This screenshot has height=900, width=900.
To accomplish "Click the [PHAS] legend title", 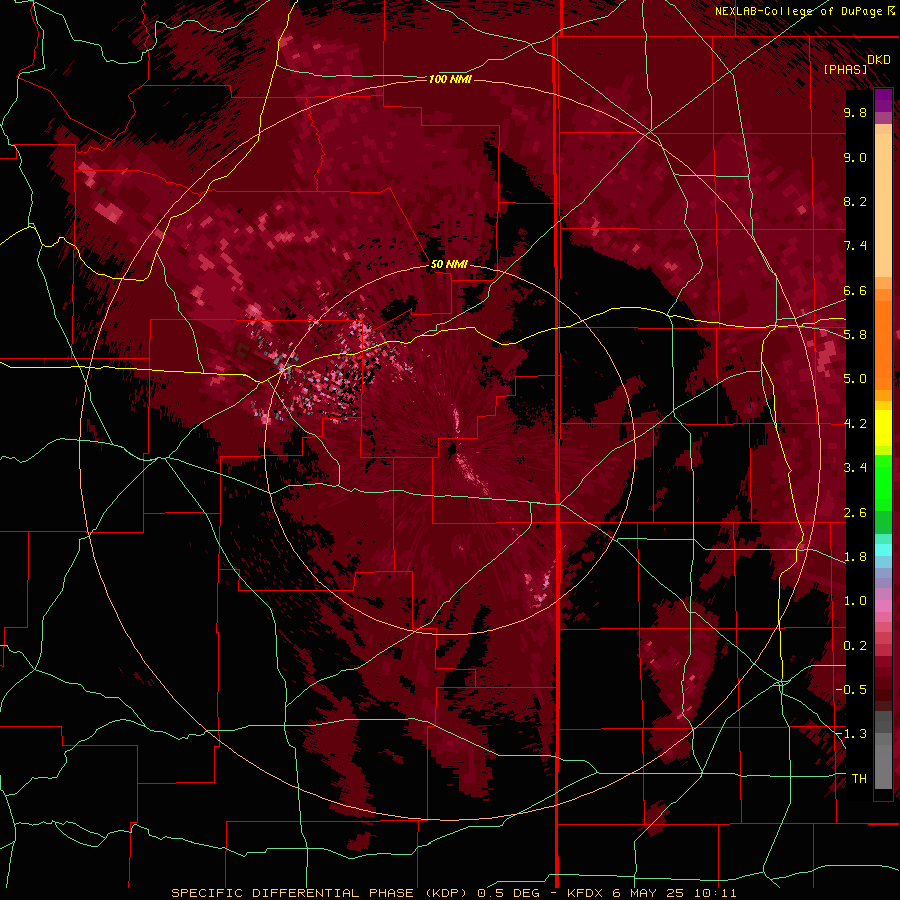I will tap(845, 69).
